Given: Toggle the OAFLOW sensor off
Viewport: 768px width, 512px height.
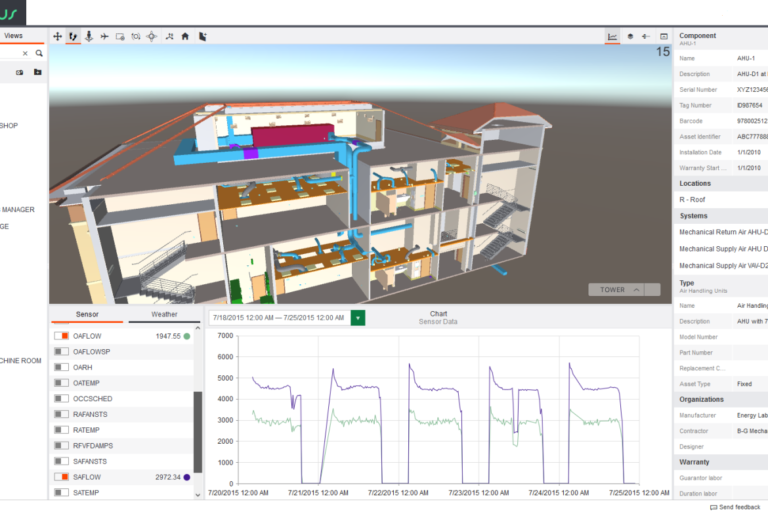Looking at the screenshot, I should (61, 336).
